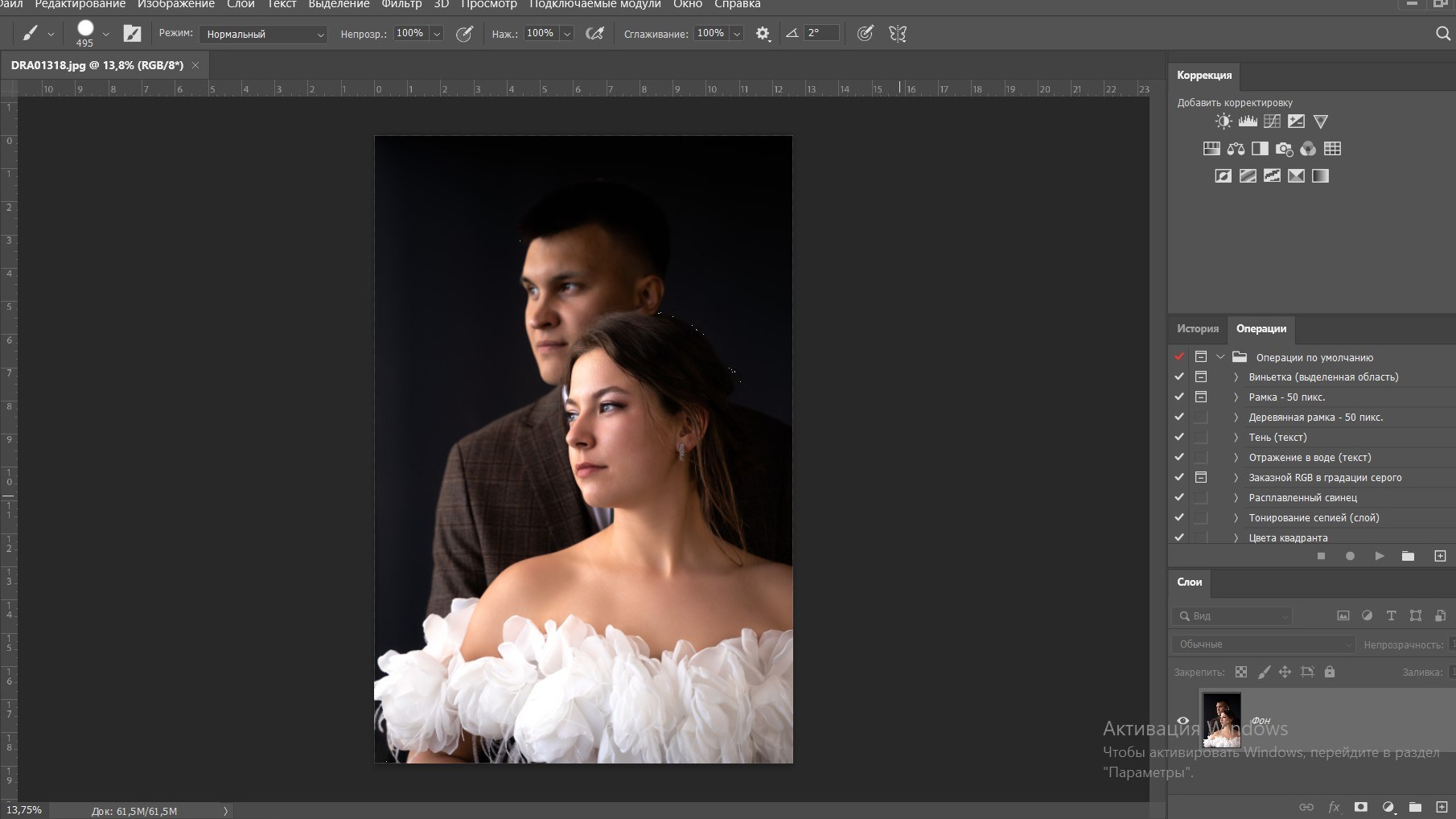Expand Тонирование сепией (слой) action

(1236, 517)
